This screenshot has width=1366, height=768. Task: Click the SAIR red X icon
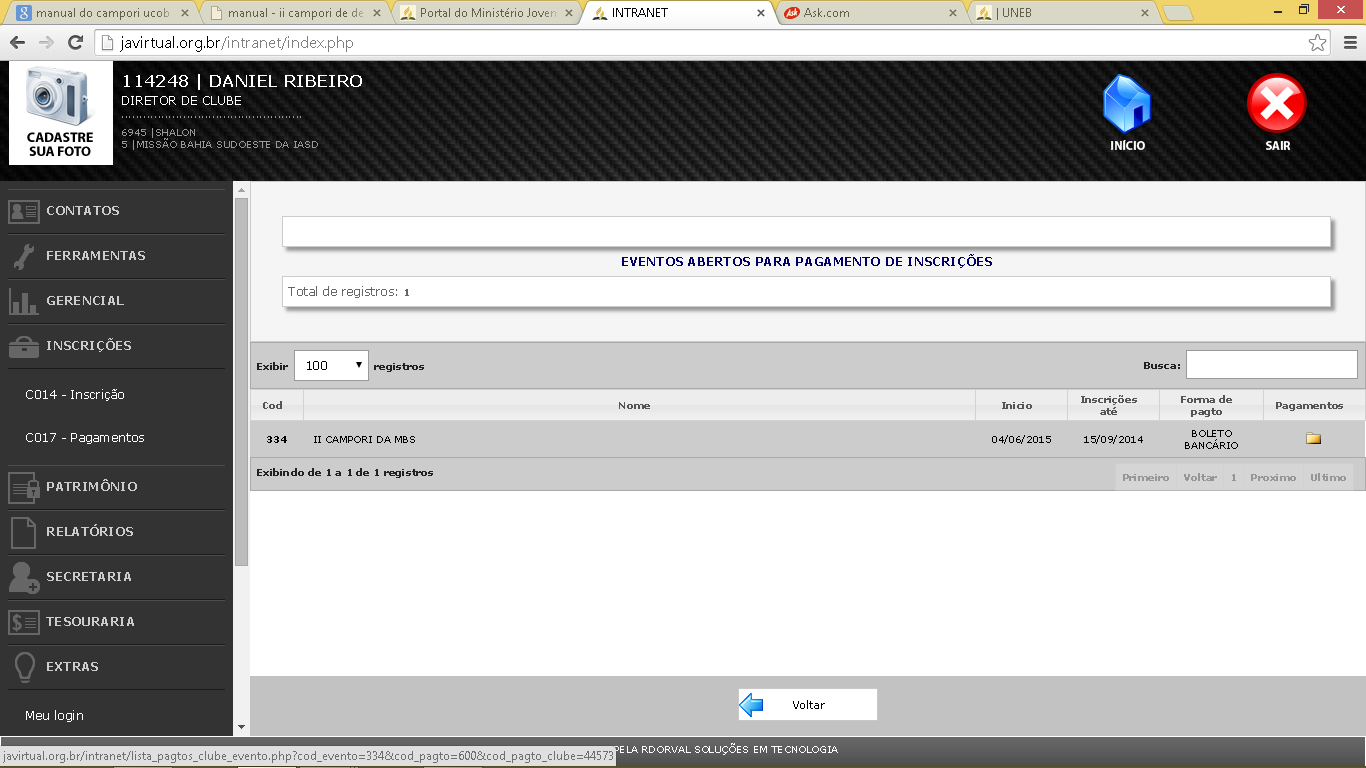click(1277, 104)
